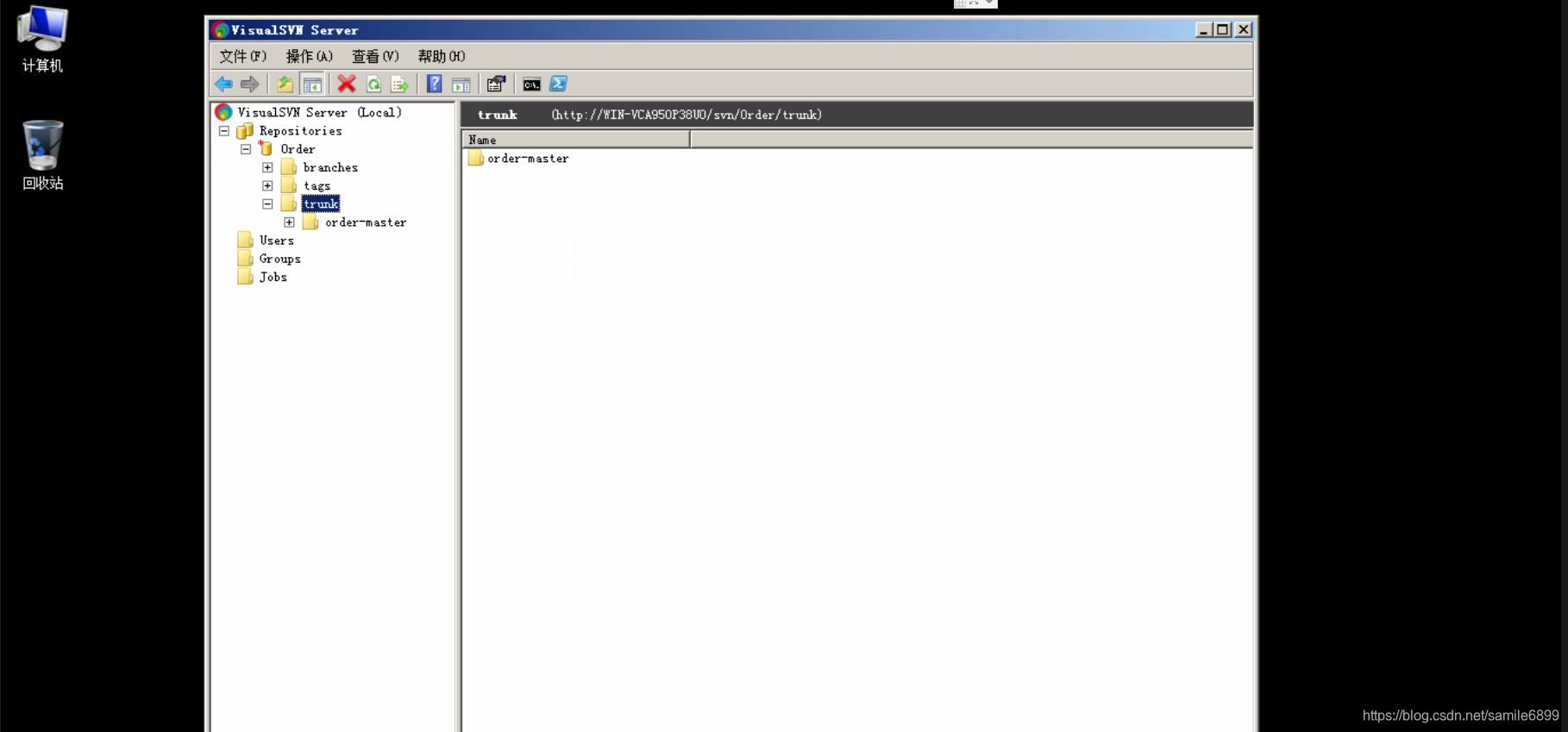
Task: Click the Name column header
Action: [576, 140]
